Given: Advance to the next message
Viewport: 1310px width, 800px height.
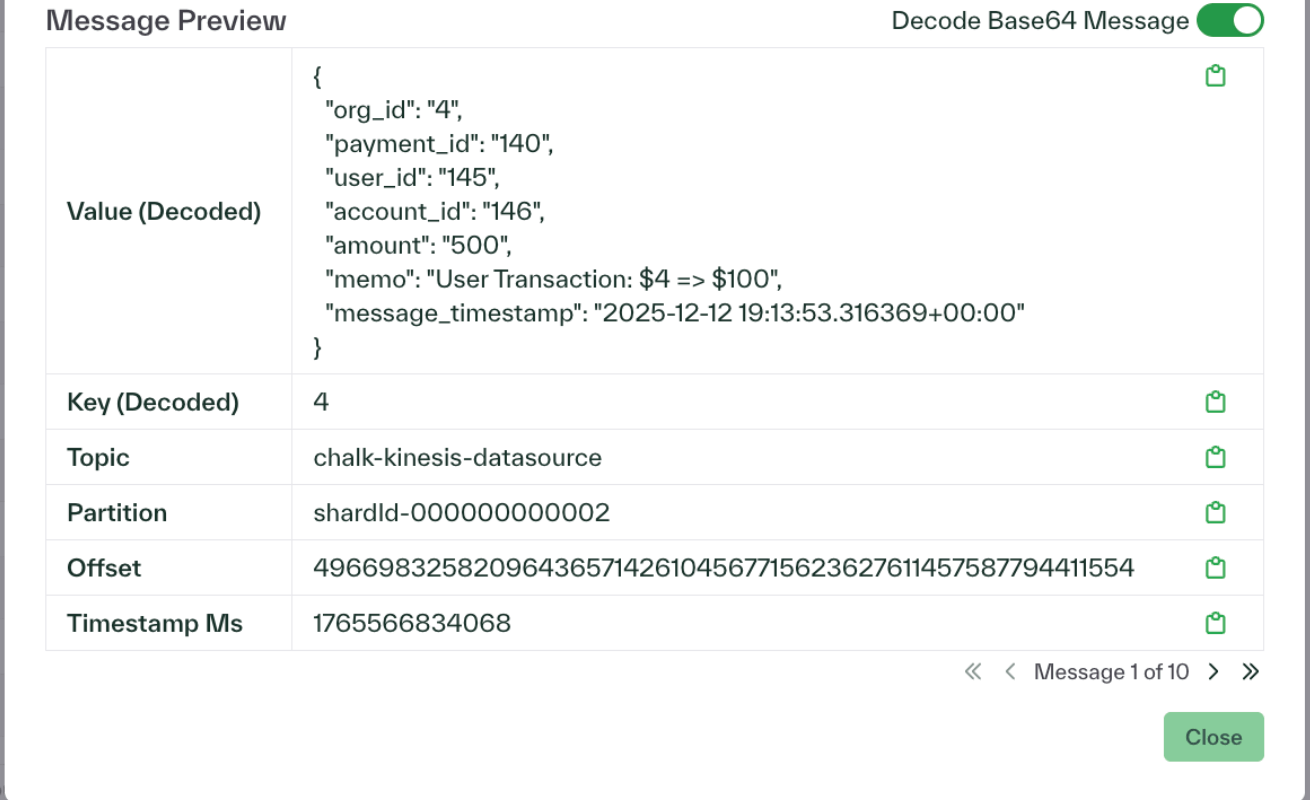Looking at the screenshot, I should (1214, 672).
